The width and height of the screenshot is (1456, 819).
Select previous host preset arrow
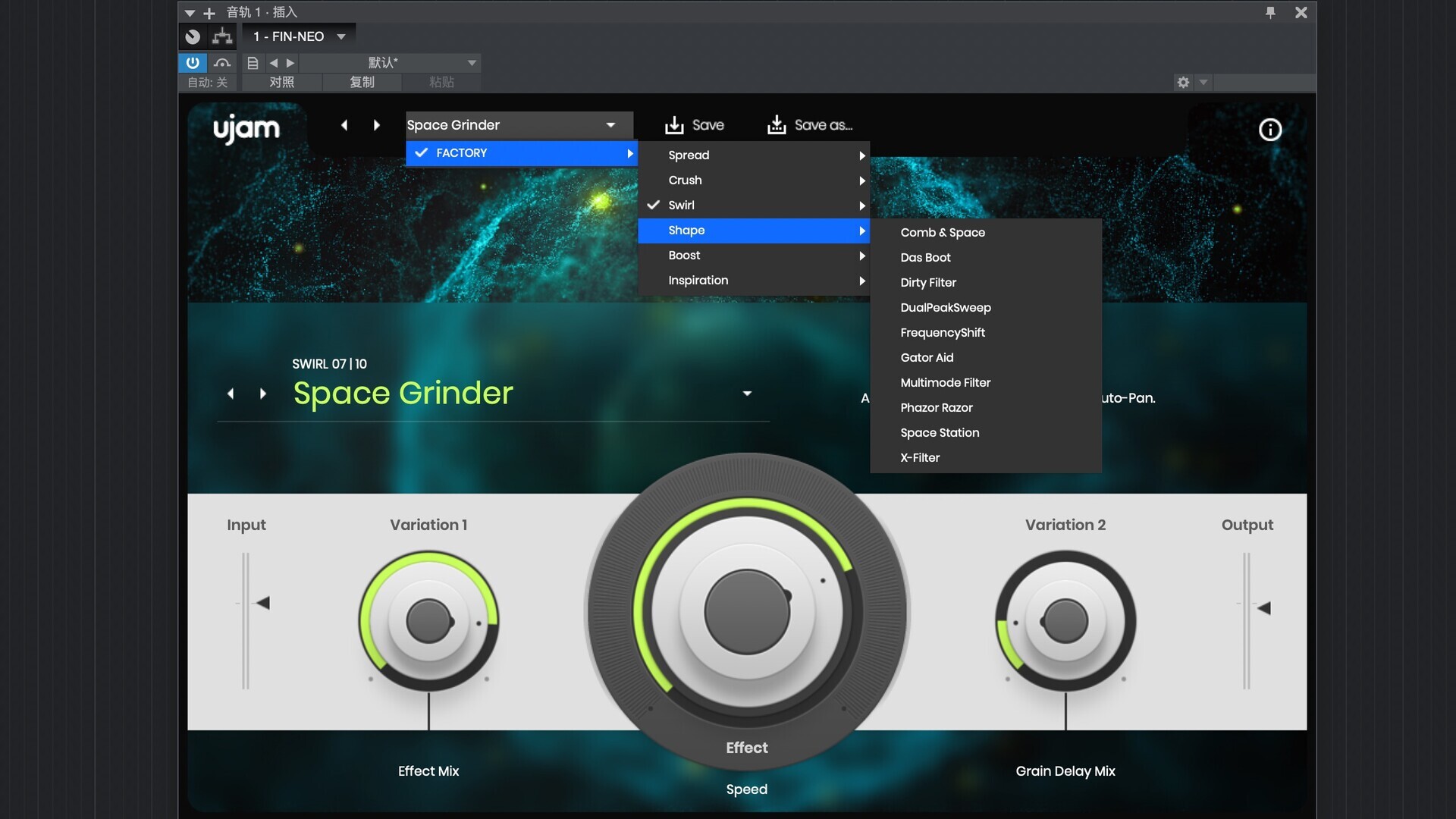[274, 63]
